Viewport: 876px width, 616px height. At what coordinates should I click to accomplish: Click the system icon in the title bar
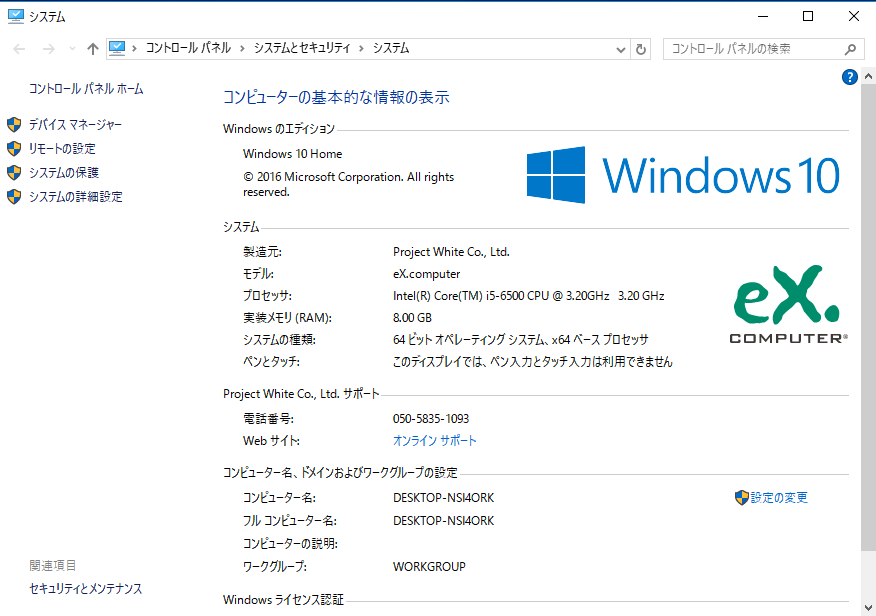point(14,15)
